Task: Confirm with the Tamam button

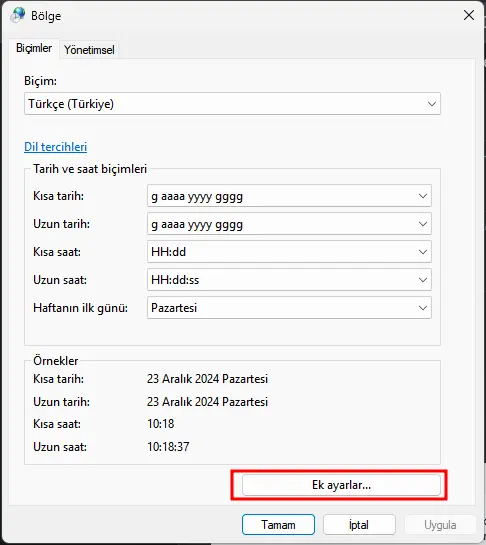Action: pos(278,524)
